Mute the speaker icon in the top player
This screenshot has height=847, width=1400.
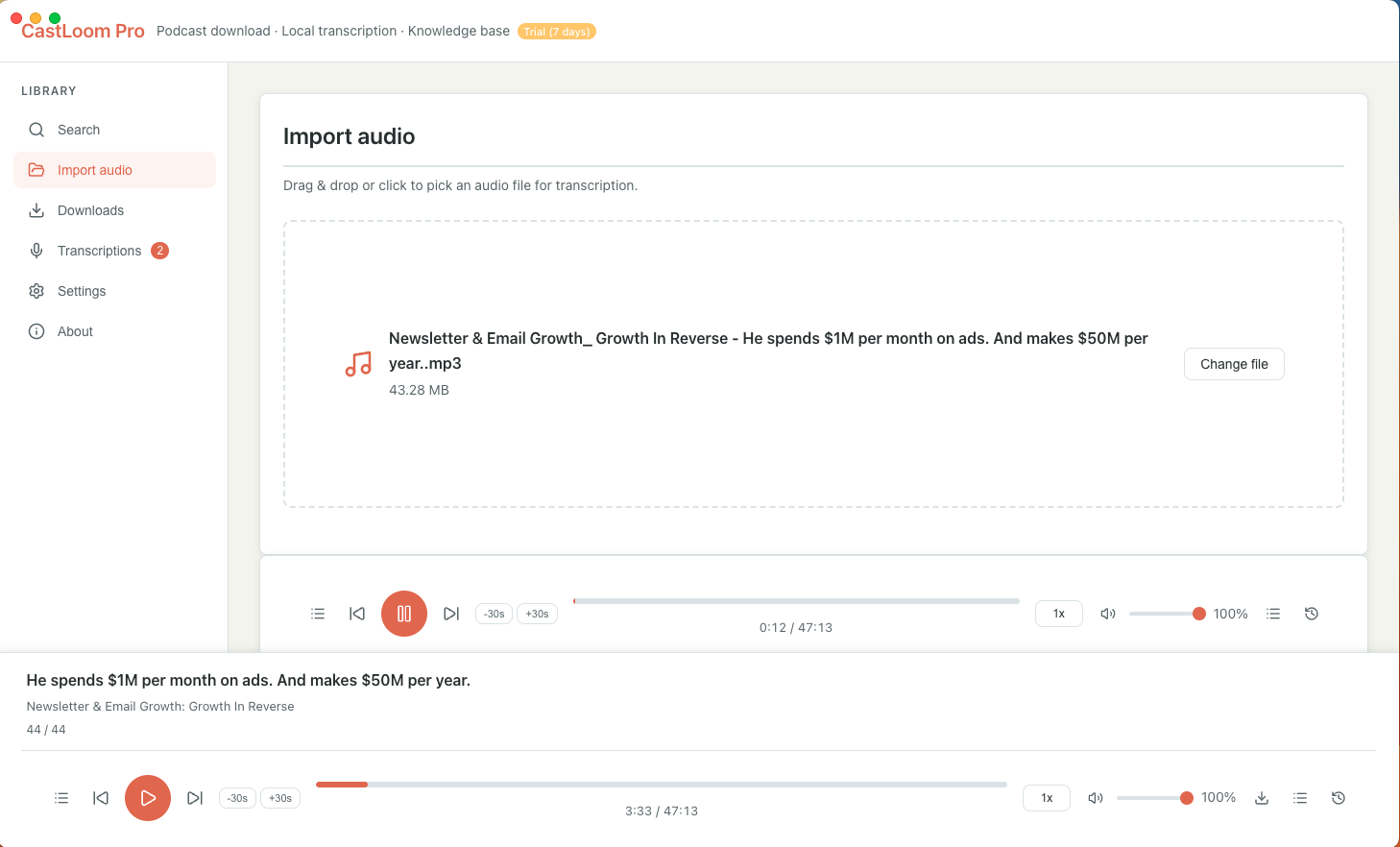(x=1107, y=613)
